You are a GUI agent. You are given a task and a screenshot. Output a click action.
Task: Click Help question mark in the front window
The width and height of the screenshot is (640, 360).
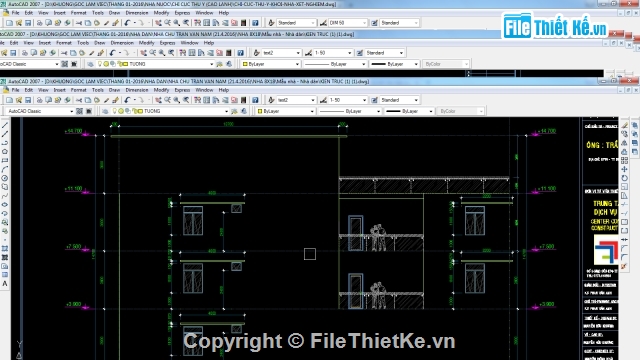click(255, 100)
